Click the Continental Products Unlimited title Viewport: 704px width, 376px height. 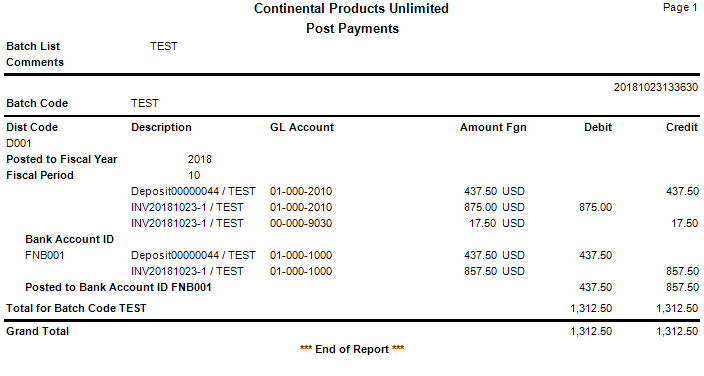[x=351, y=9]
